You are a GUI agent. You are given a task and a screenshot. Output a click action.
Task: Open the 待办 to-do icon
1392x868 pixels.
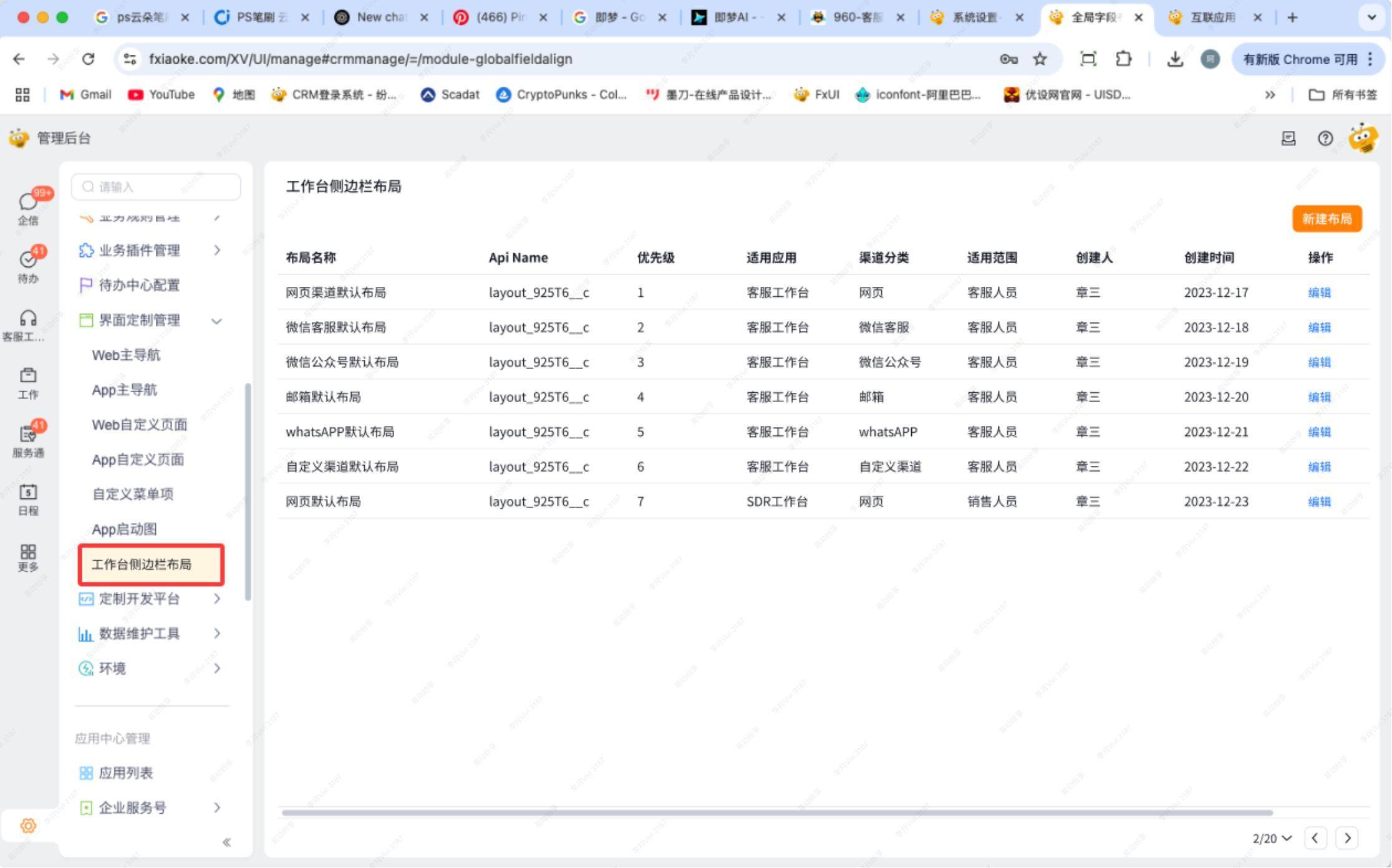(x=27, y=260)
